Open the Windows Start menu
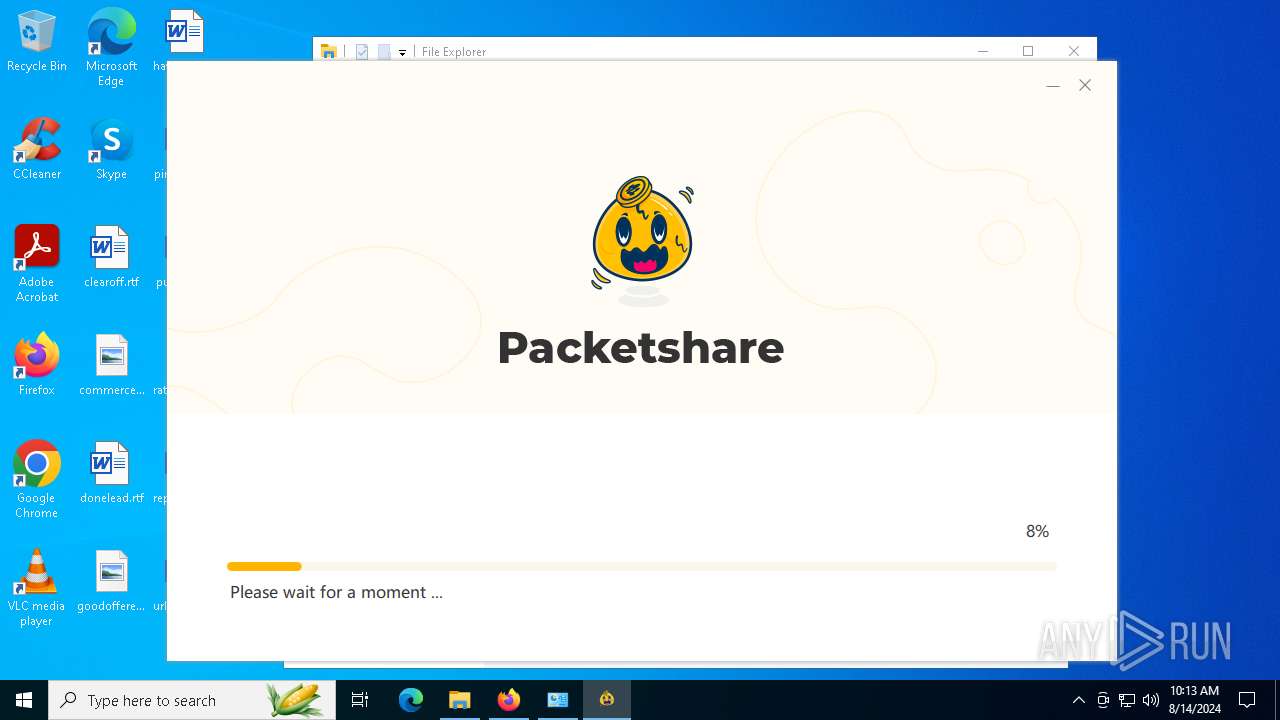The width and height of the screenshot is (1280, 720). point(24,700)
